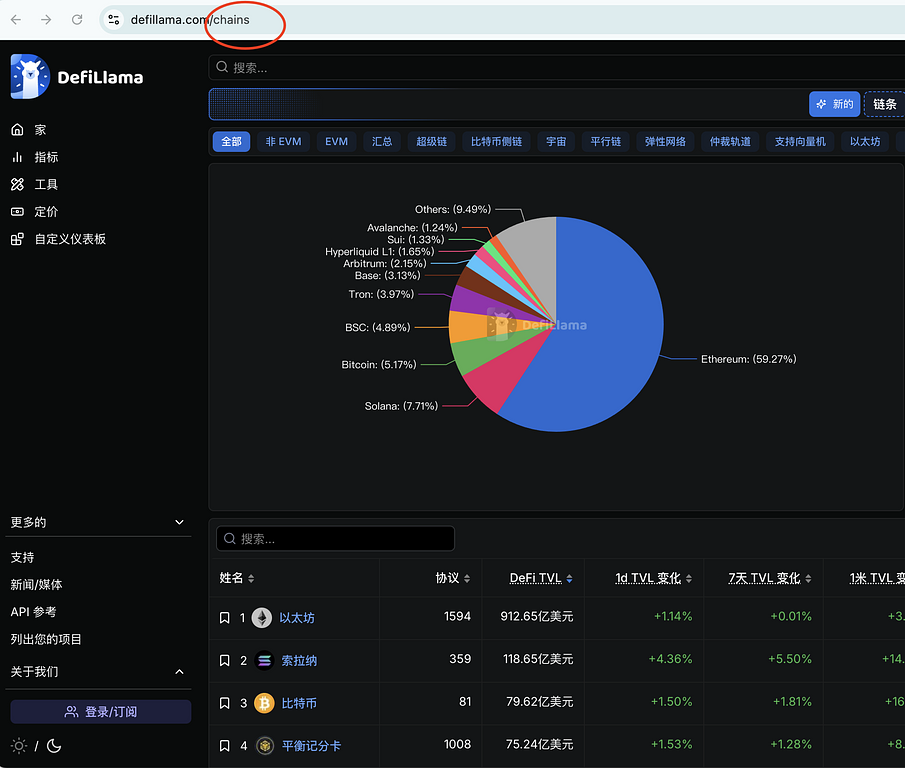
Task: Switch to dark mode moon icon
Action: pos(54,746)
